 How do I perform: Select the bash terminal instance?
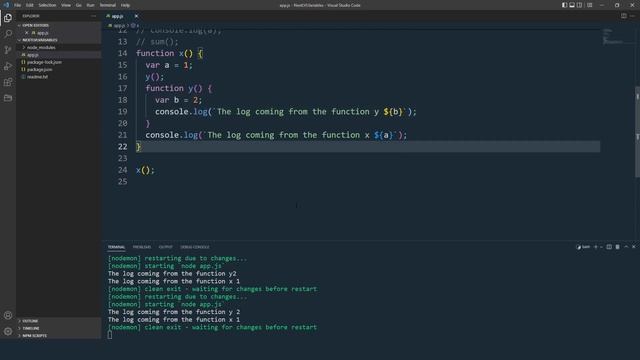pos(583,247)
